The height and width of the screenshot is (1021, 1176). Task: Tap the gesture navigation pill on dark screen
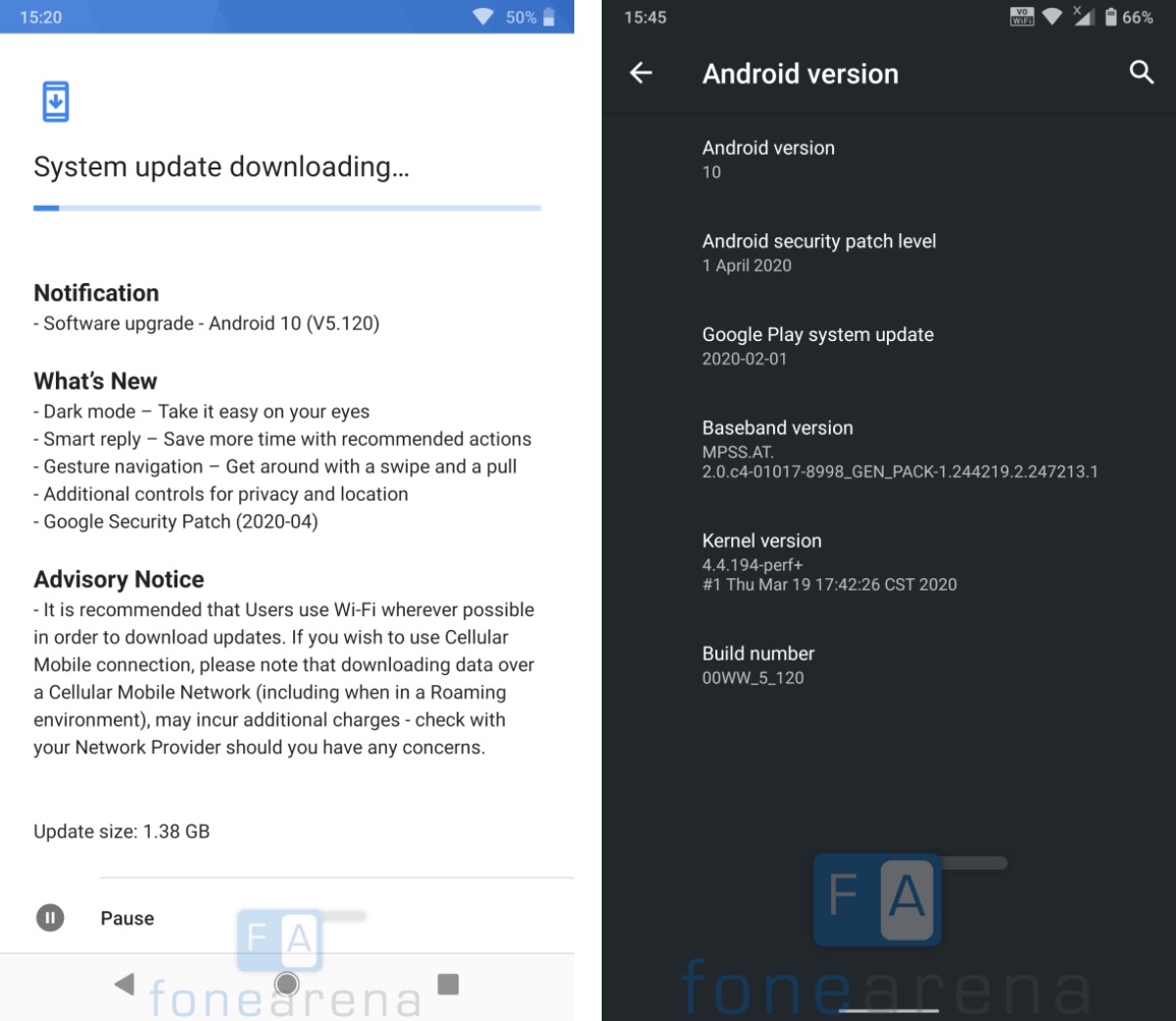[889, 1009]
